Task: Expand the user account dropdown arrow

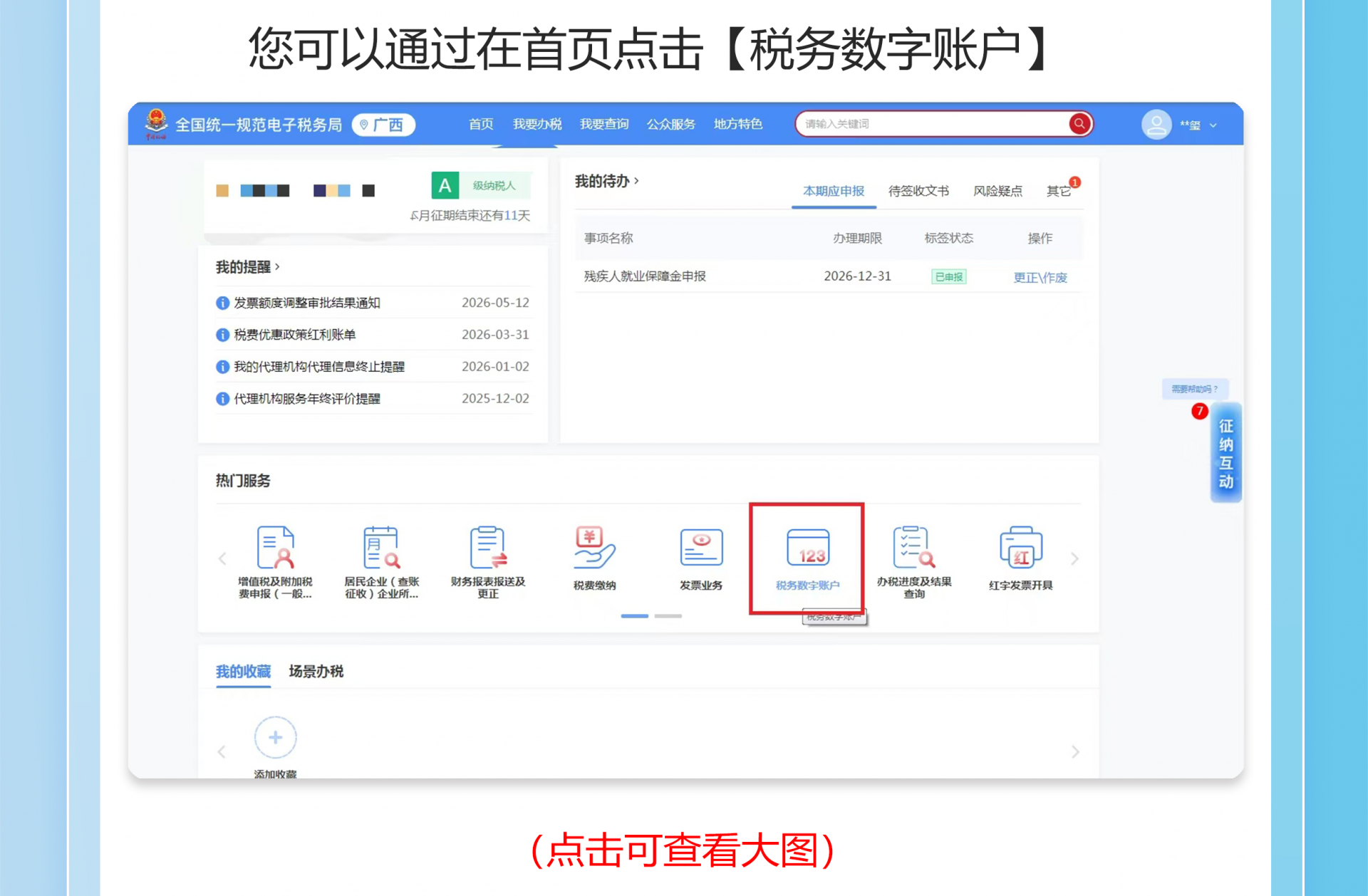Action: [x=1213, y=125]
